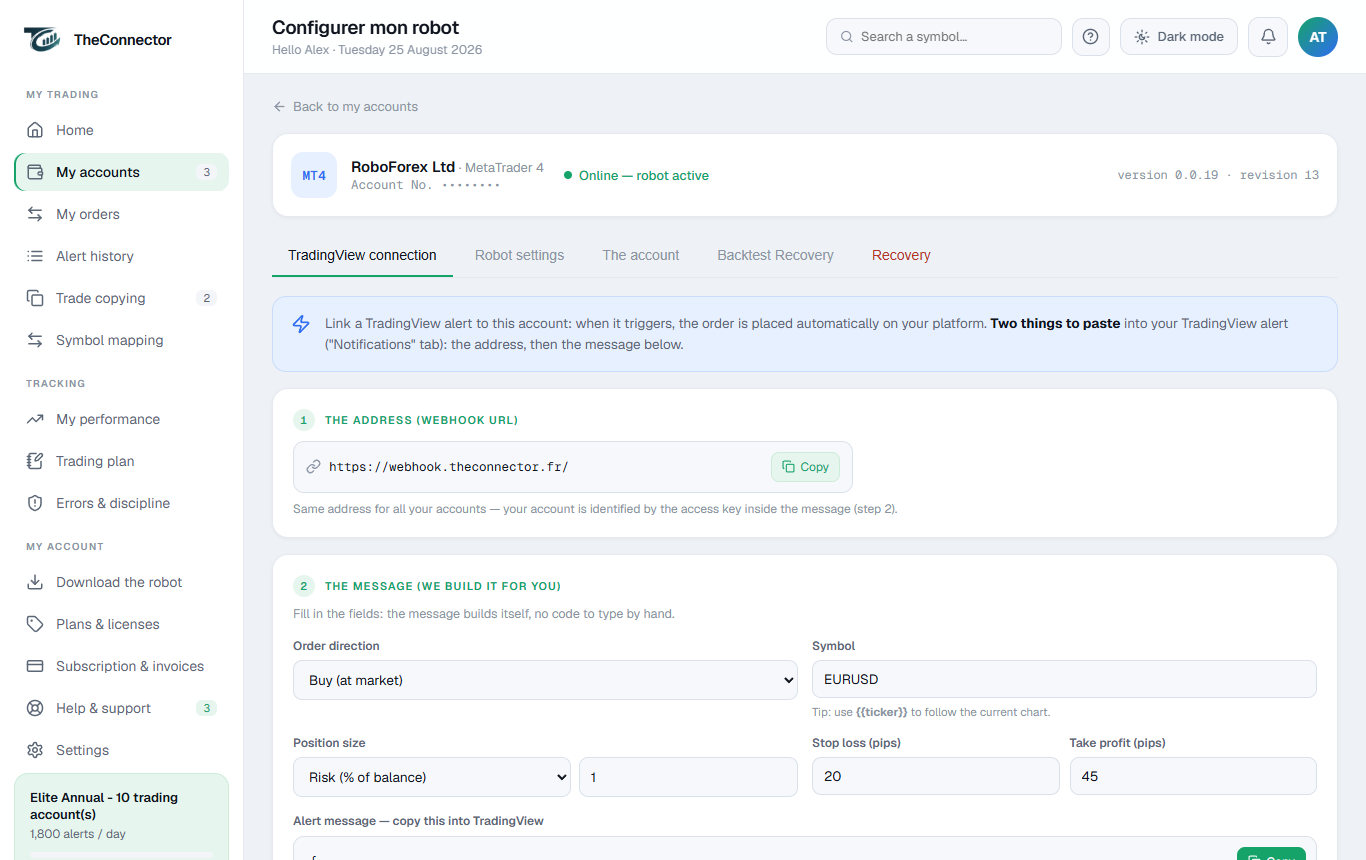Click the My performance trend icon
The width and height of the screenshot is (1366, 860).
(35, 419)
